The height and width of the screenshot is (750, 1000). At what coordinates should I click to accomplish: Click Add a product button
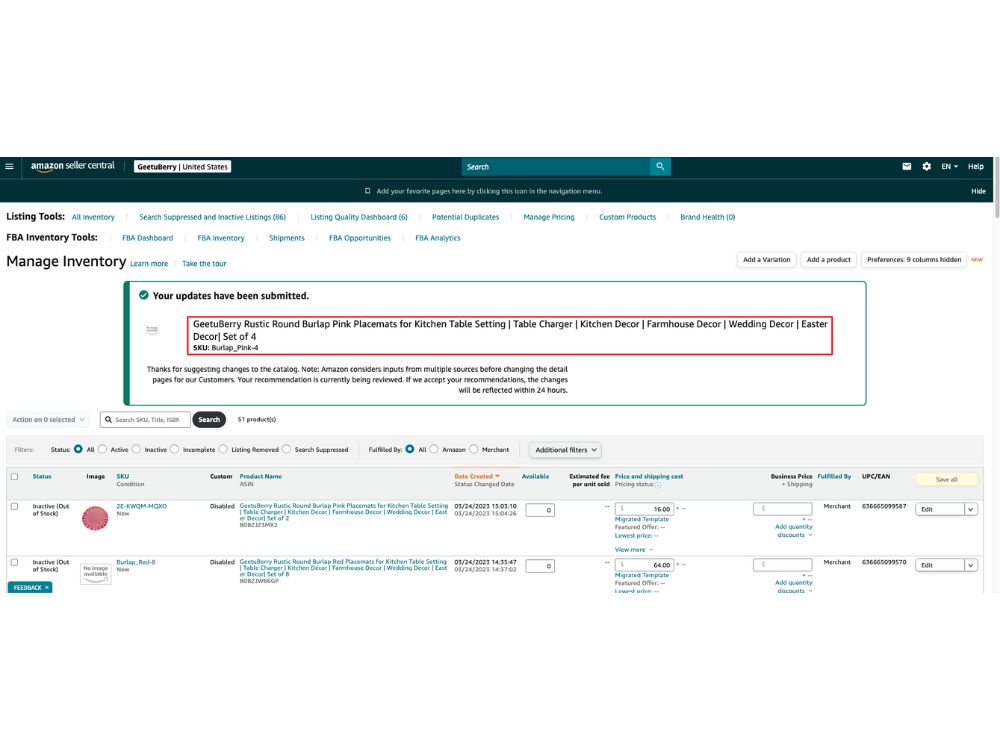(828, 260)
